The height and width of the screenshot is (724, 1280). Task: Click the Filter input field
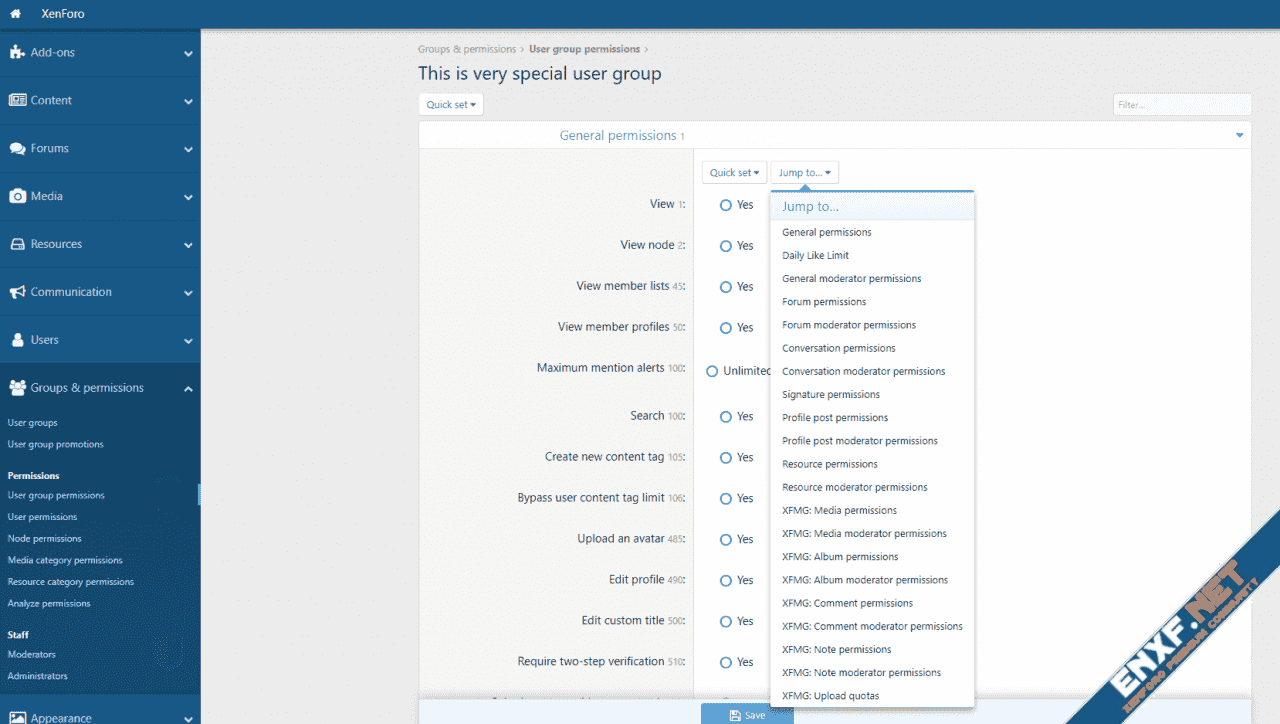tap(1181, 105)
